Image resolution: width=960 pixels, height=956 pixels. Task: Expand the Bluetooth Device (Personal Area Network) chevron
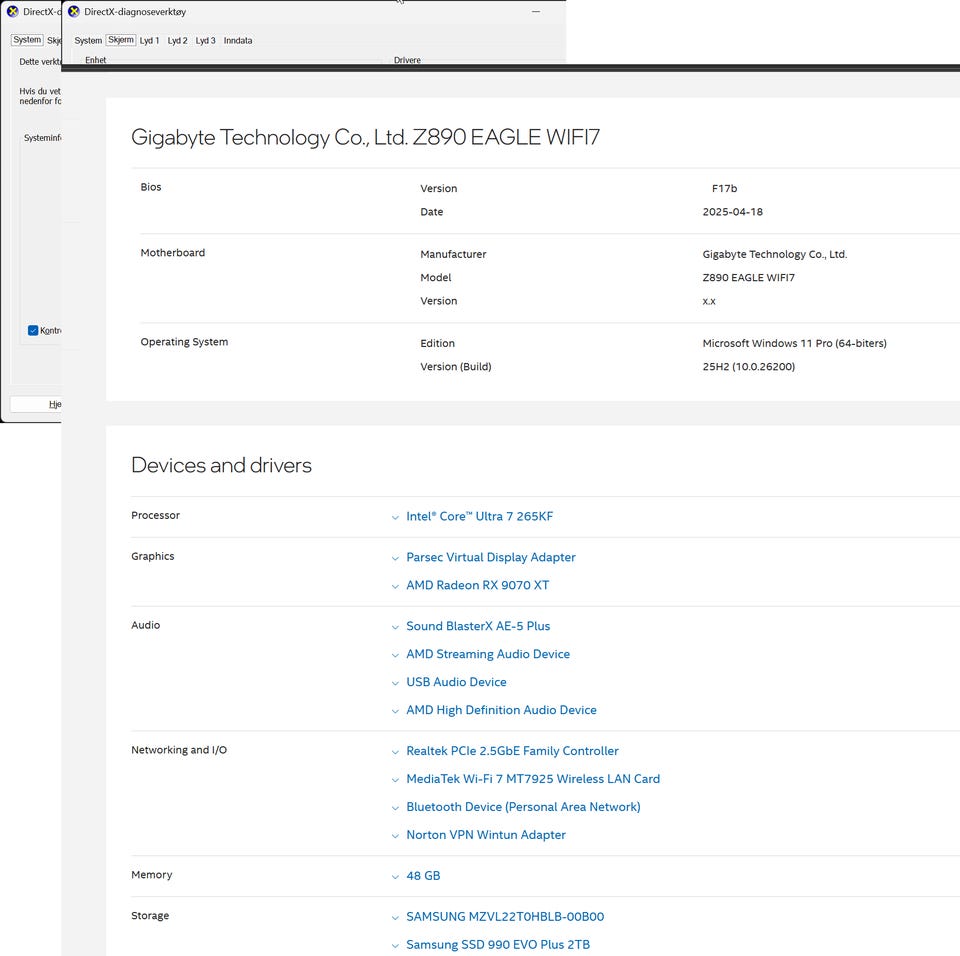[x=395, y=808]
